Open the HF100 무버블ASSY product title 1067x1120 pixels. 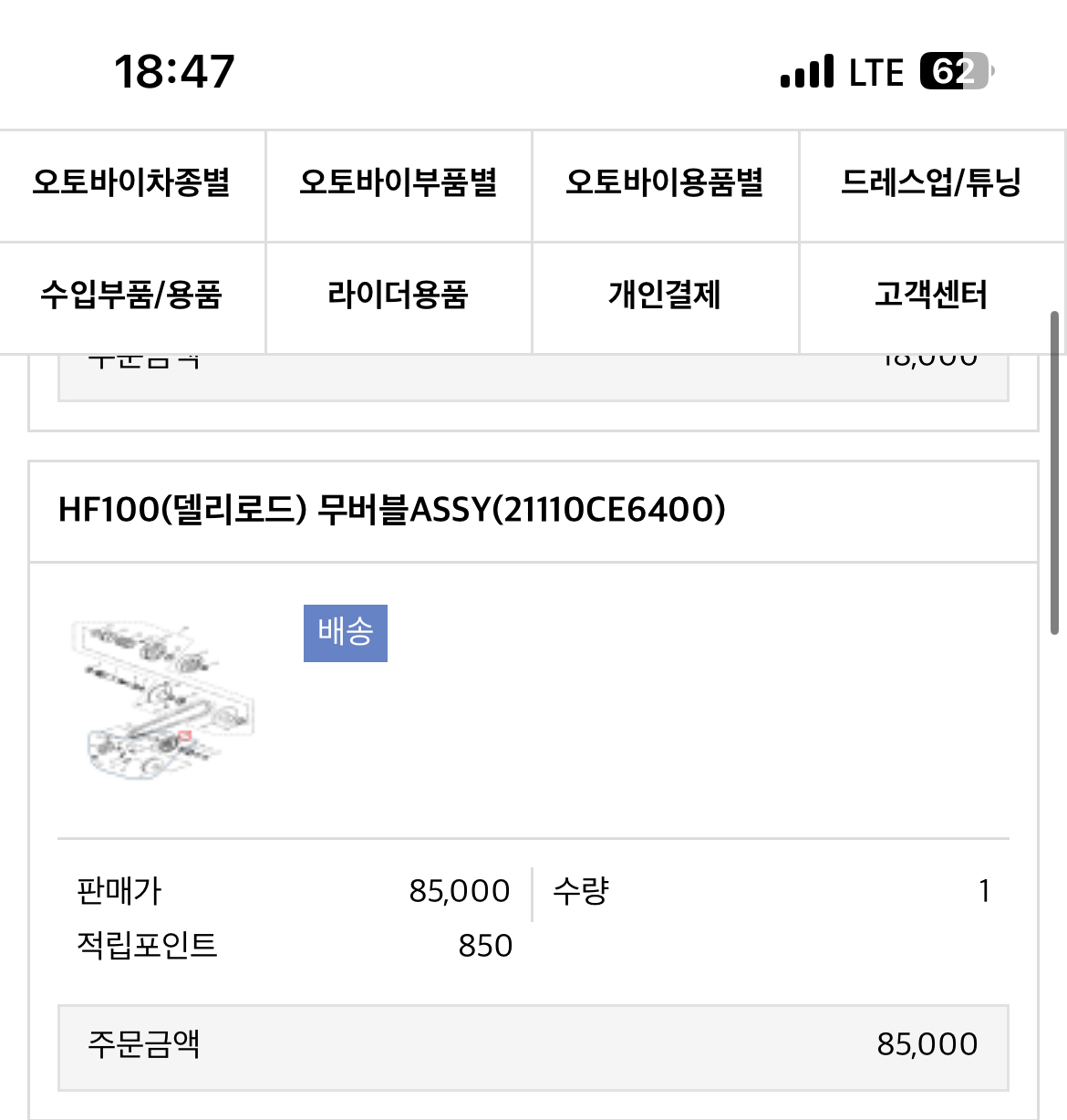(x=392, y=510)
